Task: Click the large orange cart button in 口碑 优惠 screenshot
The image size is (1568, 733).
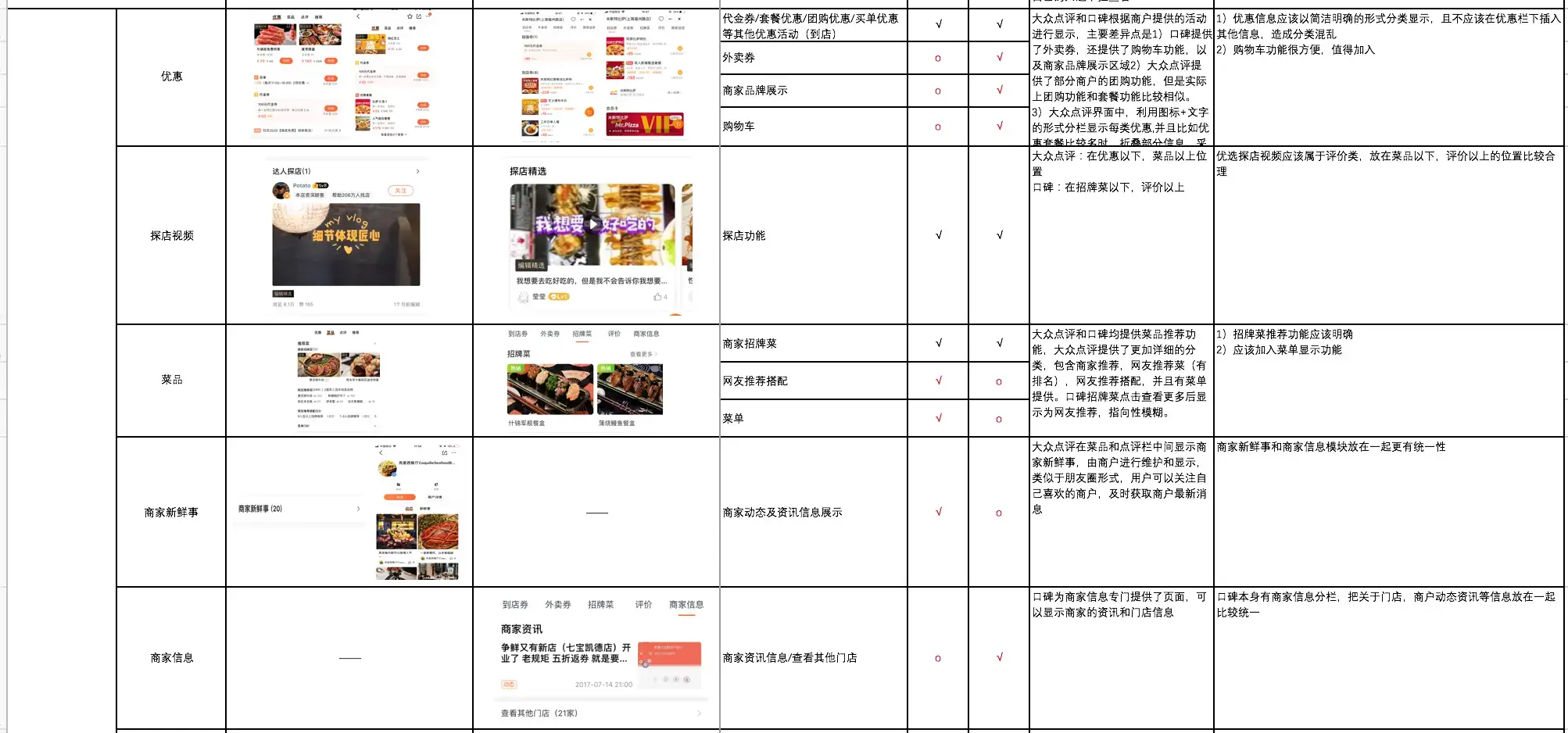Action: click(589, 112)
